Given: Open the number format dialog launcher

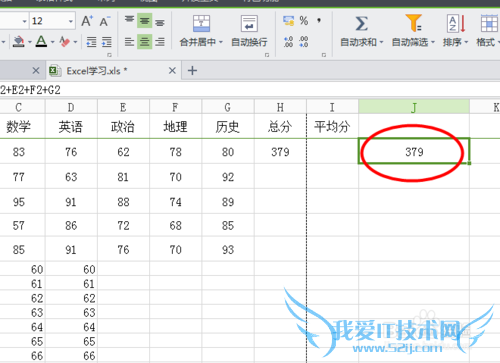Looking at the screenshot, I should tap(324, 55).
